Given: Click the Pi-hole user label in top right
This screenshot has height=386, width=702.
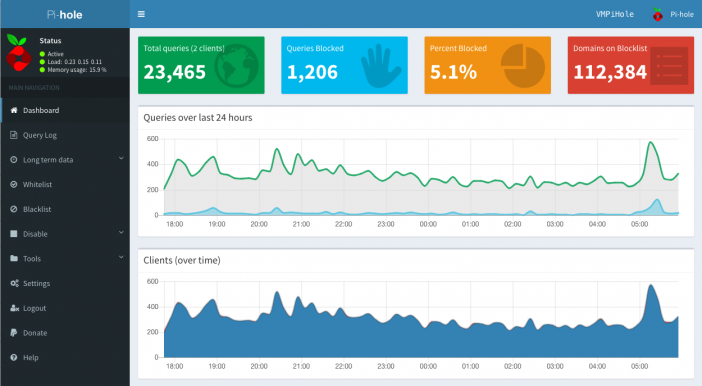Looking at the screenshot, I should coord(682,14).
